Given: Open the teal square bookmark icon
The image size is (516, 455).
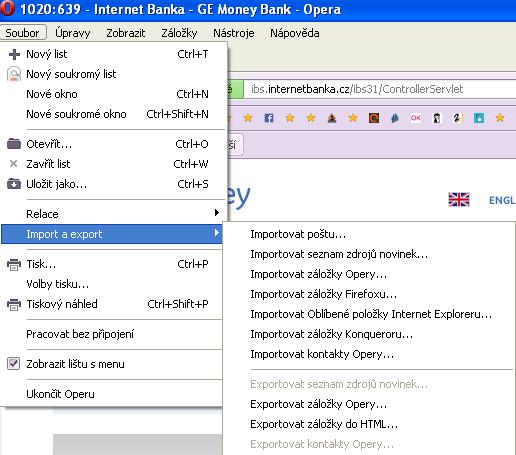Looking at the screenshot, I should coord(479,118).
